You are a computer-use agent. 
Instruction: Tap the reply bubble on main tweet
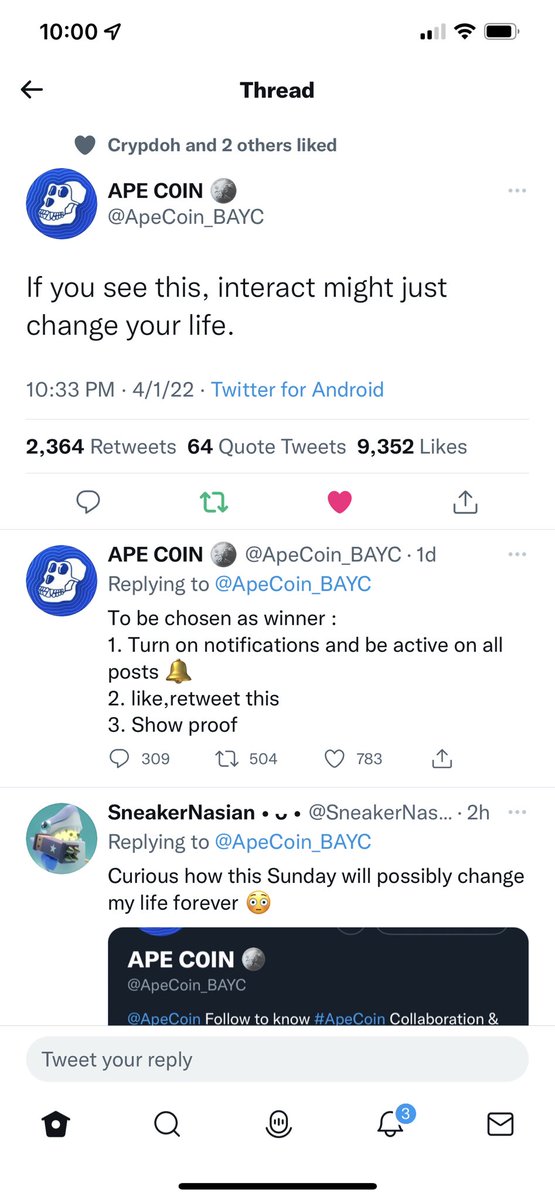tap(89, 503)
